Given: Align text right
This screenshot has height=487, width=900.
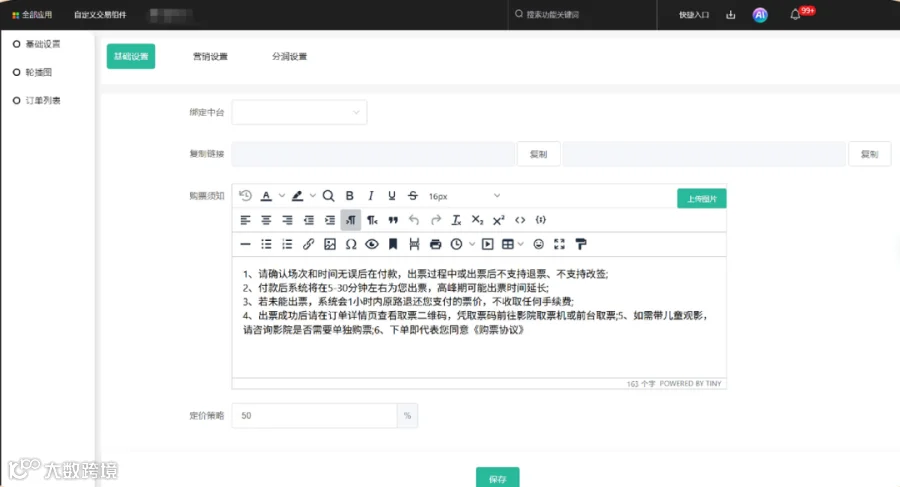Looking at the screenshot, I should click(287, 220).
